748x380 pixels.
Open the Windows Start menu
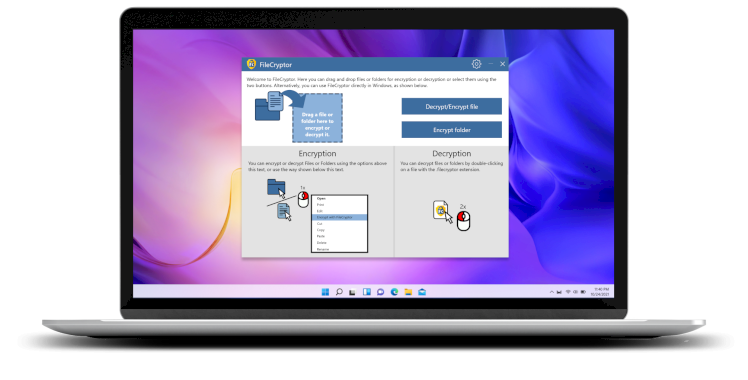pyautogui.click(x=325, y=292)
